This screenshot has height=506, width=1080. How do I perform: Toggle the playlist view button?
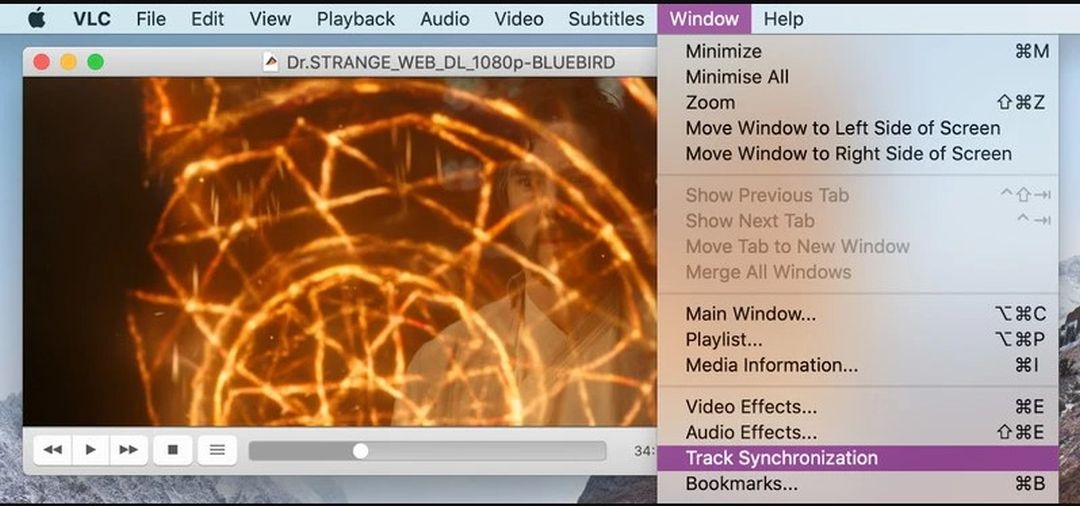coord(218,450)
